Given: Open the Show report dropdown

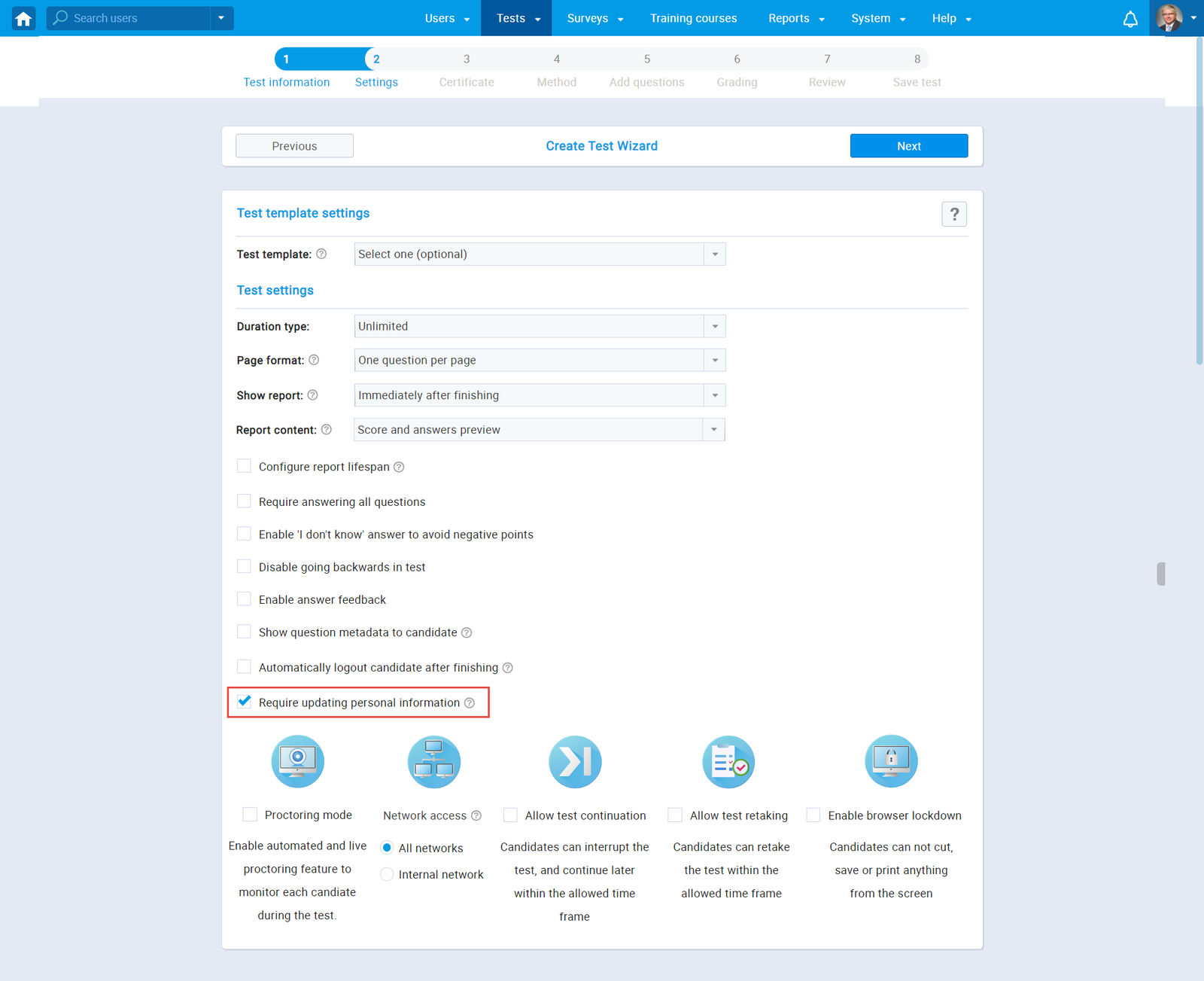Looking at the screenshot, I should [x=540, y=395].
